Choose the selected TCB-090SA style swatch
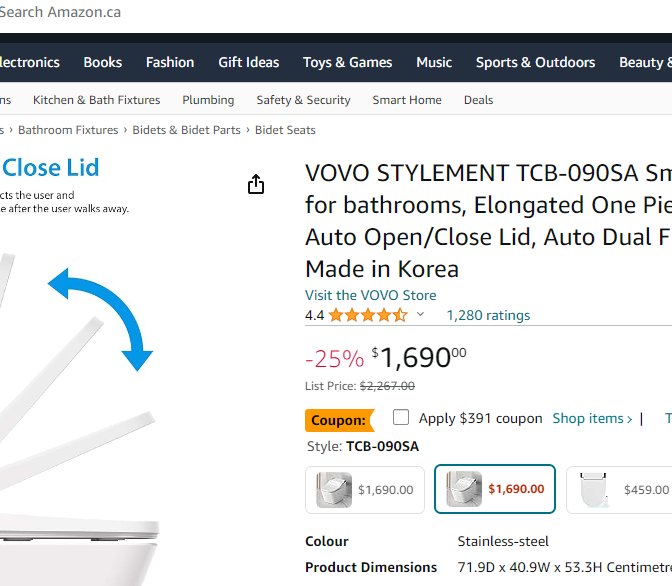This screenshot has width=672, height=586. tap(495, 490)
